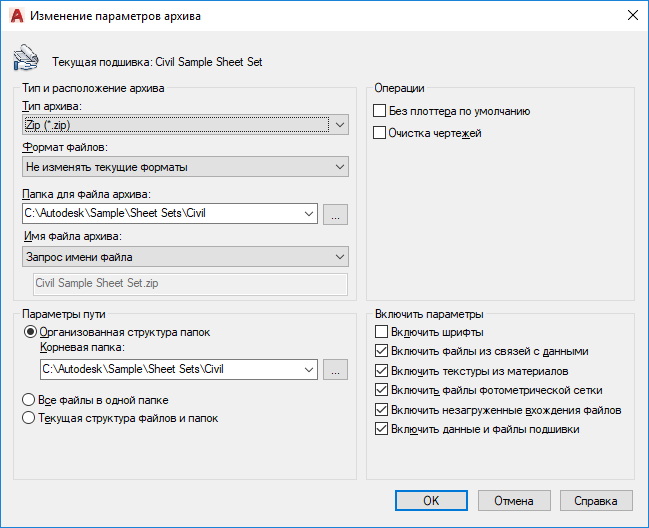The image size is (649, 528).
Task: Expand the archive folder path dropdown
Action: (x=308, y=213)
